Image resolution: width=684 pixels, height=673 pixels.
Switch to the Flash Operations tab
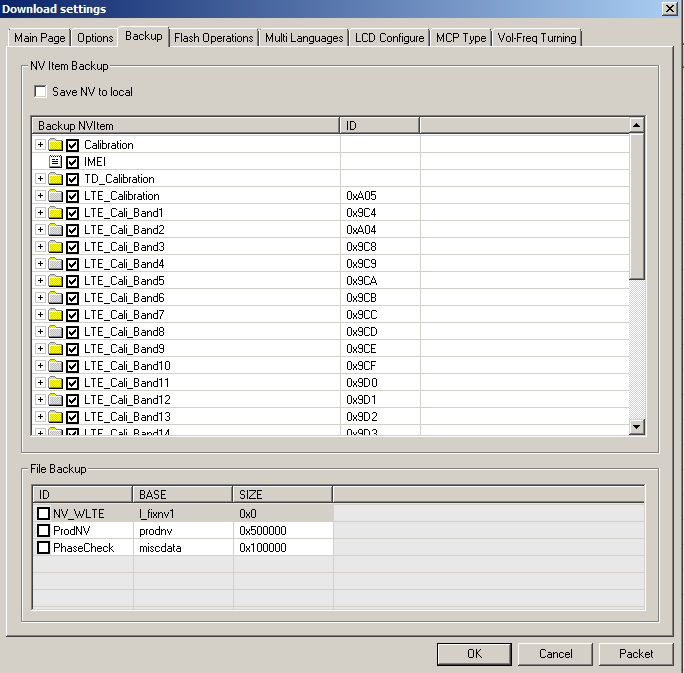pos(213,38)
